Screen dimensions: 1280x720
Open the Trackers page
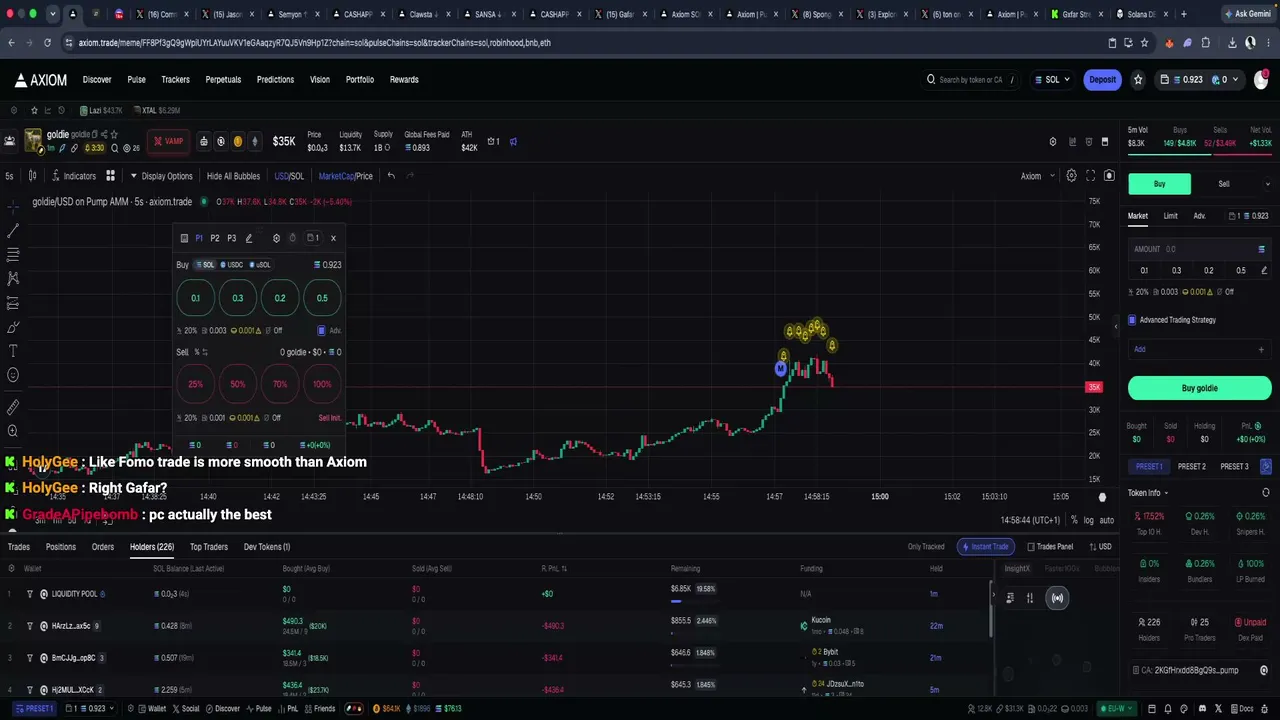click(x=175, y=80)
